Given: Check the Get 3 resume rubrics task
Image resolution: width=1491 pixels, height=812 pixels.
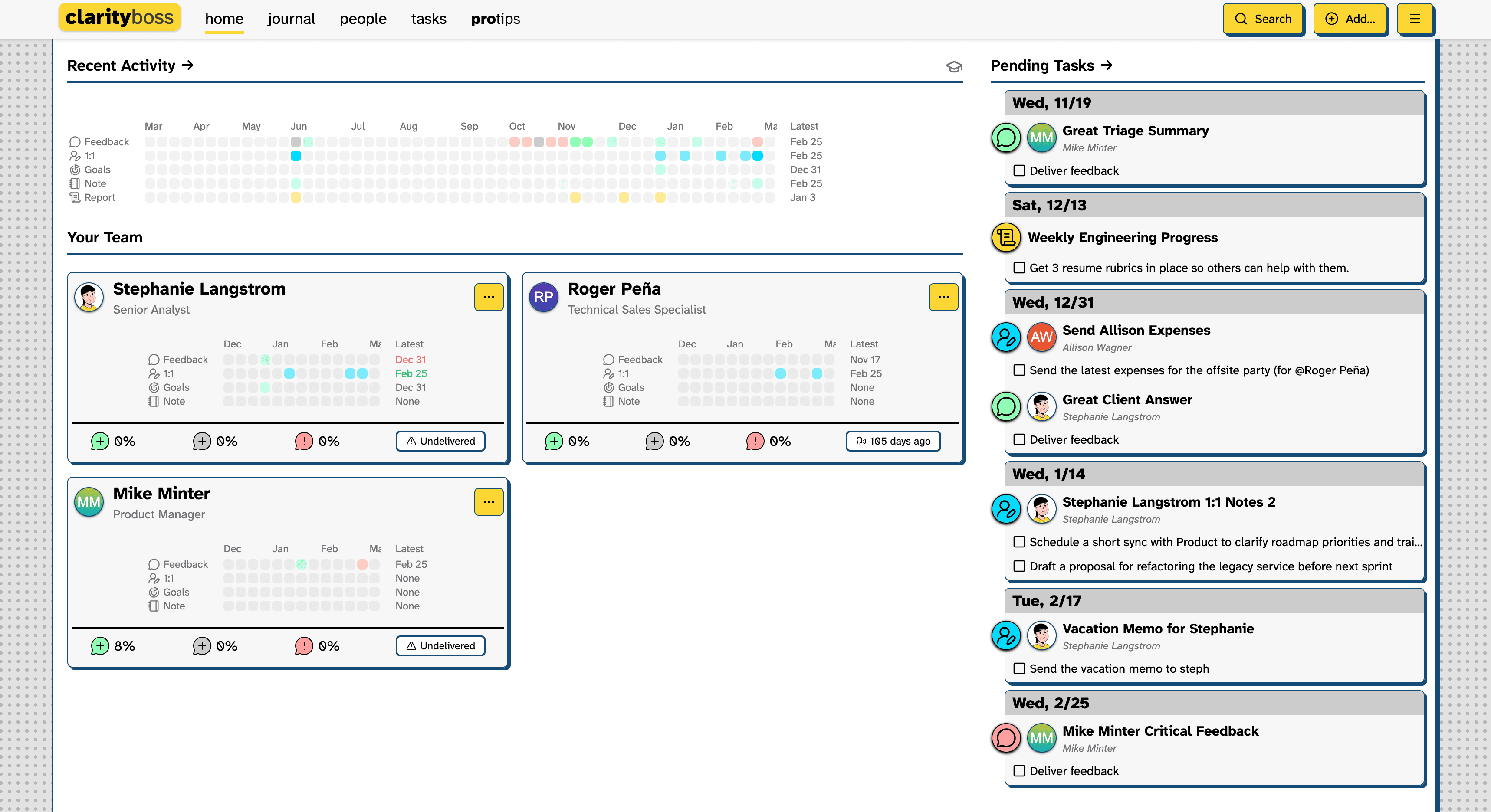Looking at the screenshot, I should coord(1019,268).
